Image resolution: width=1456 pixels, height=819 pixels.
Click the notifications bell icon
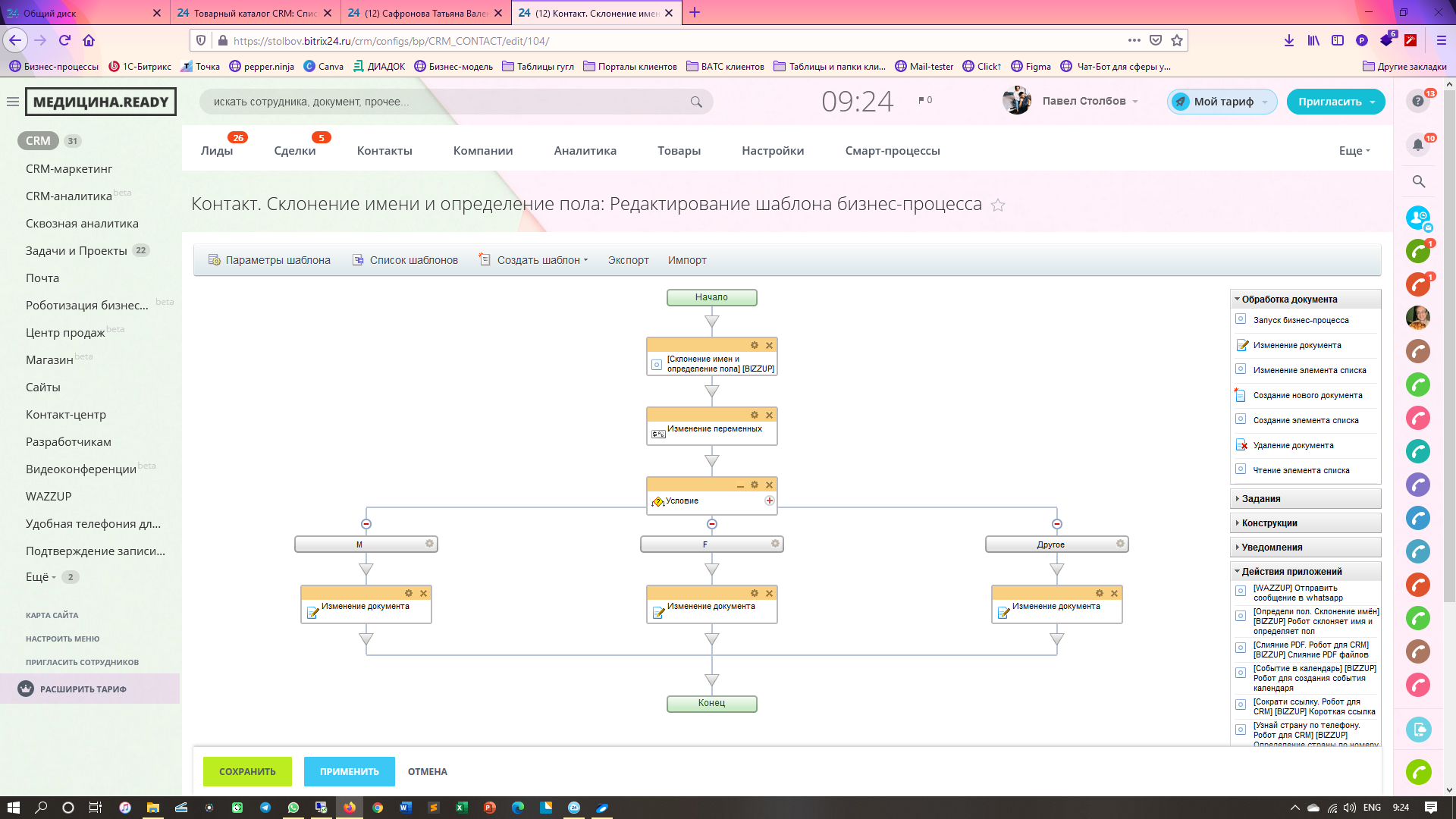pos(1417,145)
